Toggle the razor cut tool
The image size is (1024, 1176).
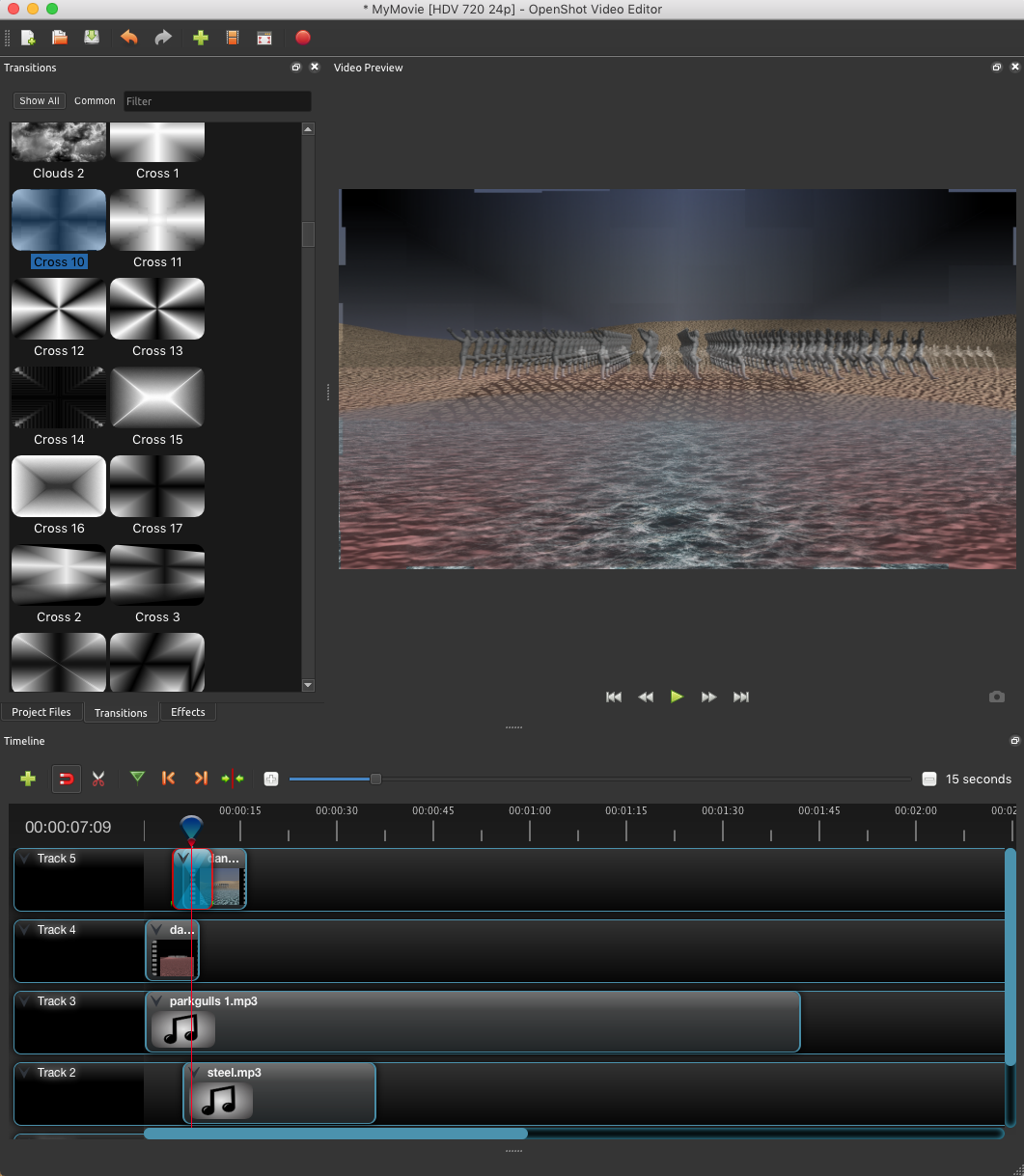click(98, 779)
